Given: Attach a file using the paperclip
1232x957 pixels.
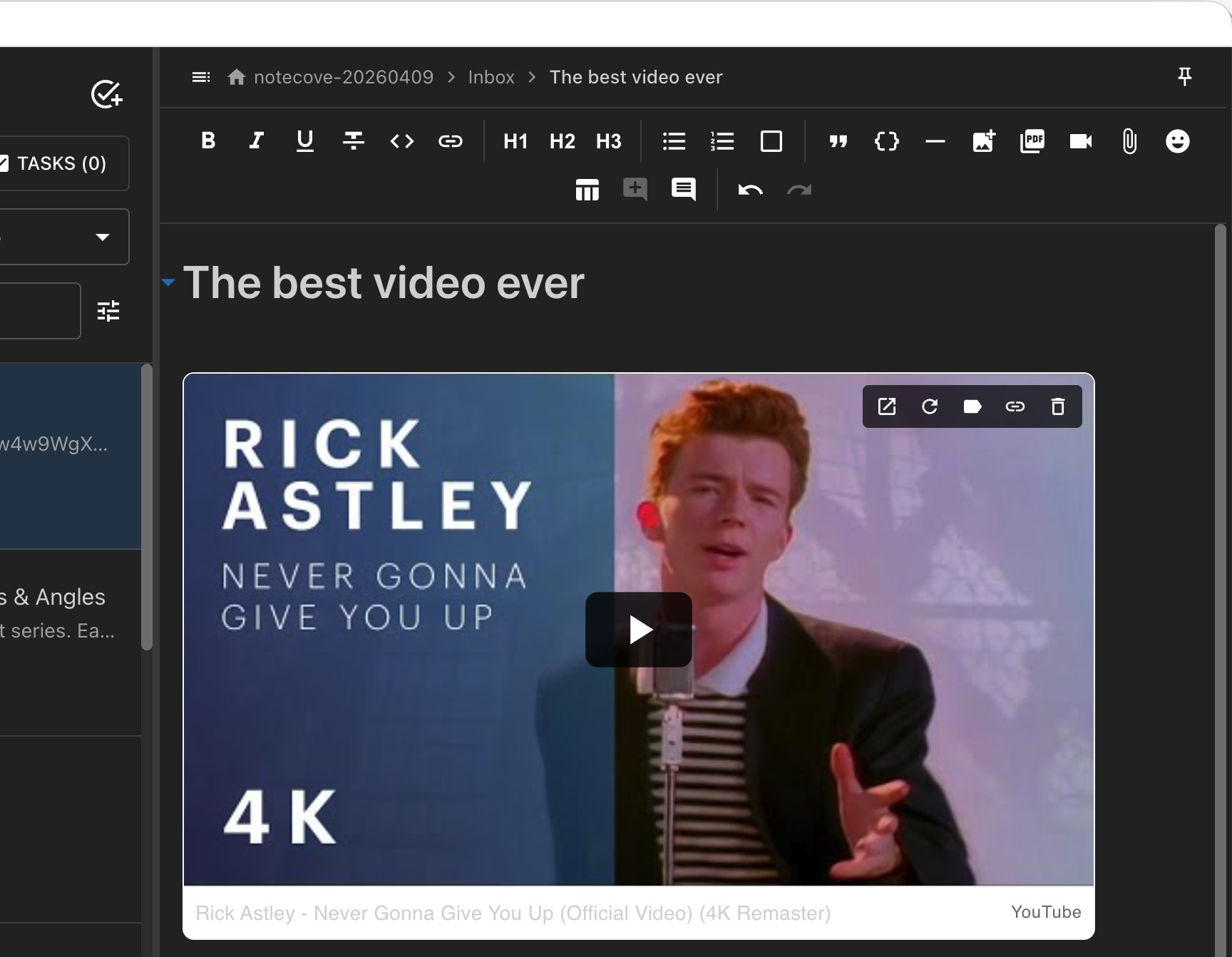Looking at the screenshot, I should coord(1129,141).
